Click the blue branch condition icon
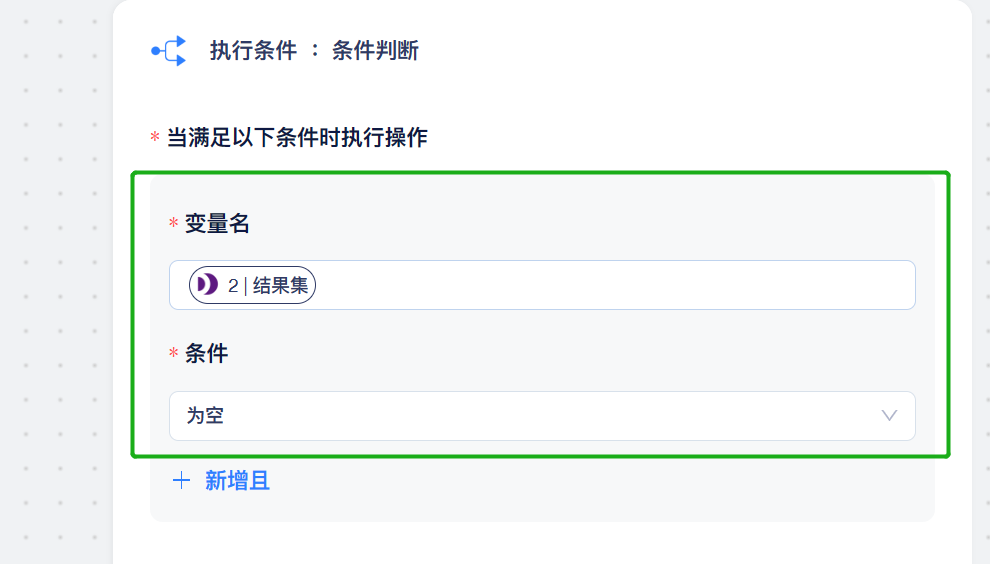The width and height of the screenshot is (990, 564). pyautogui.click(x=169, y=51)
